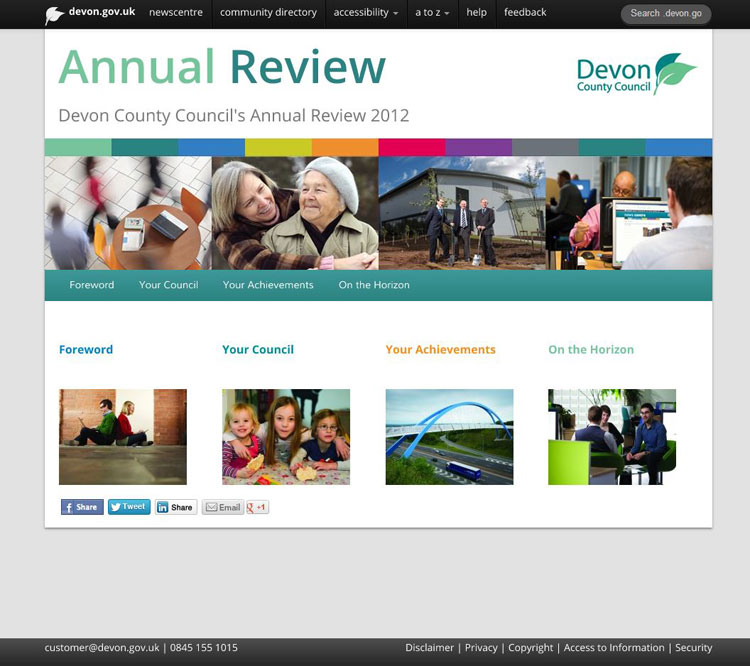
Task: Expand the accessibility dropdown menu
Action: click(365, 12)
